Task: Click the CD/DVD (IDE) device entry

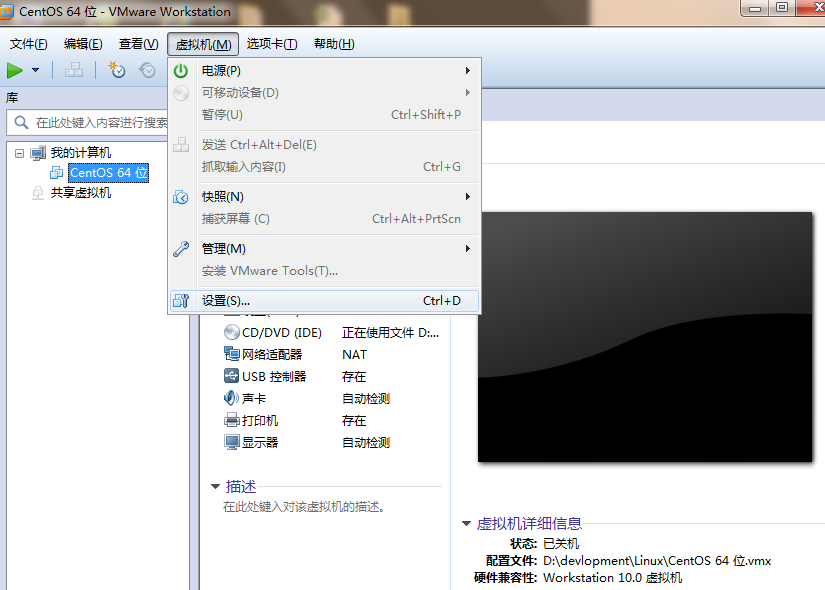Action: coord(281,333)
